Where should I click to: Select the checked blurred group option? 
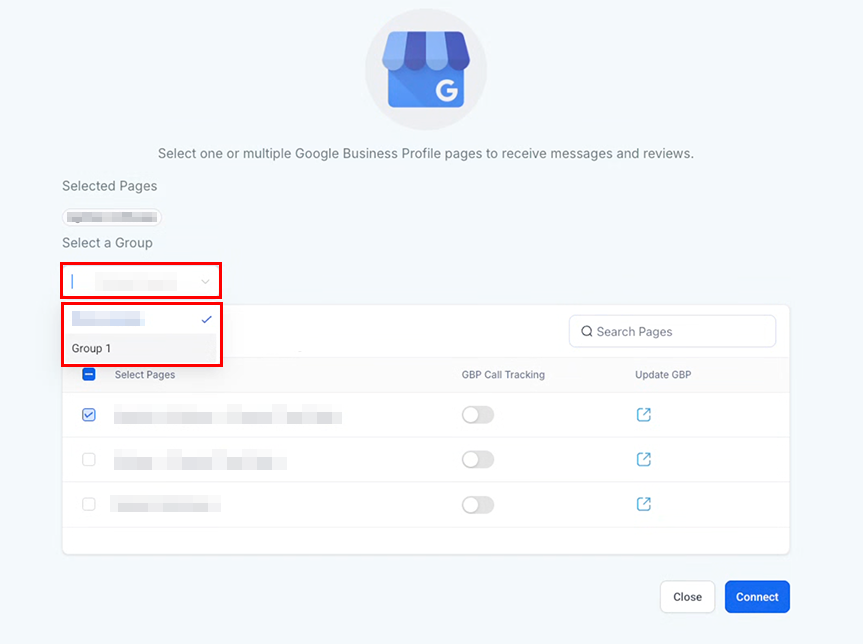(x=141, y=319)
